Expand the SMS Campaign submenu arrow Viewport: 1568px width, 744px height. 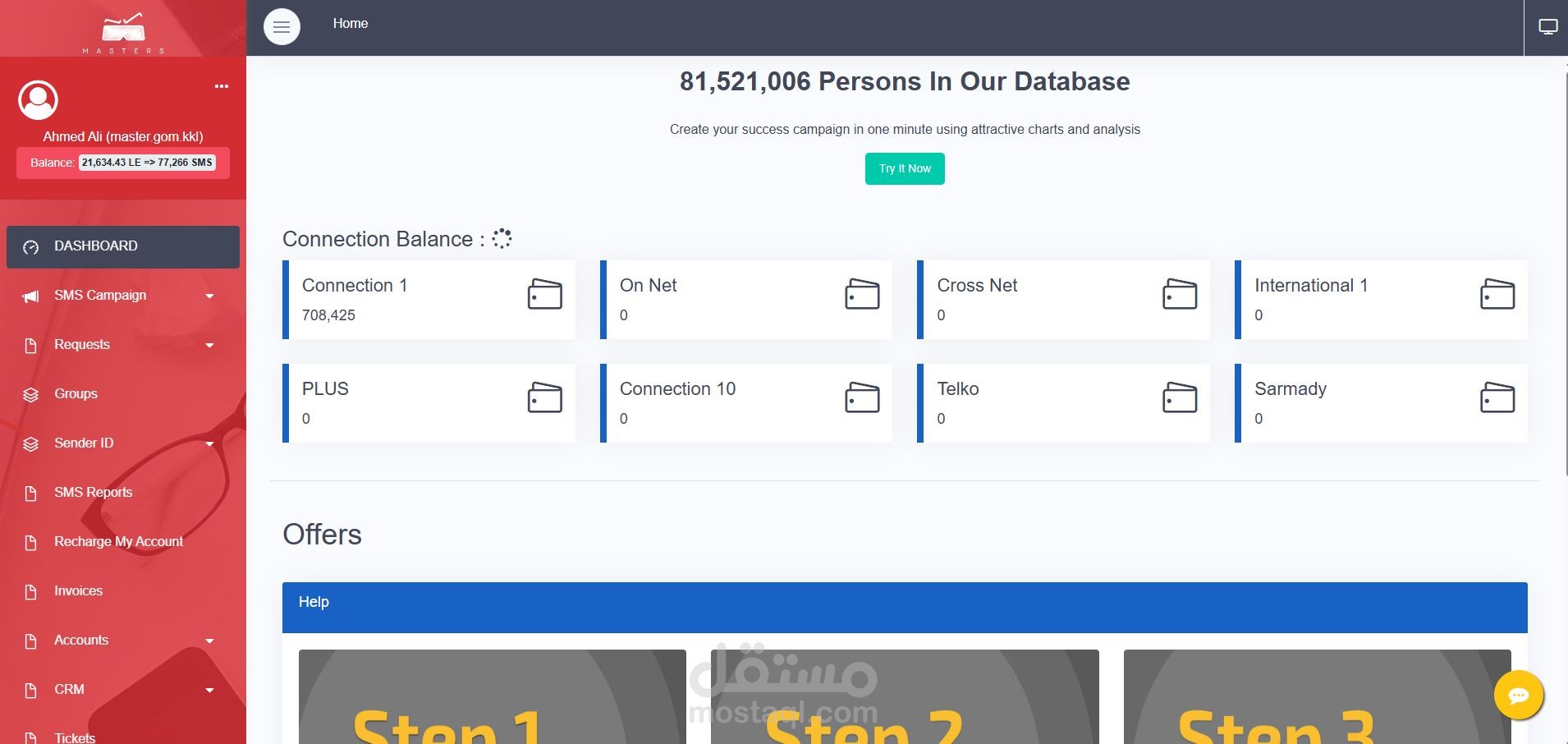tap(210, 296)
